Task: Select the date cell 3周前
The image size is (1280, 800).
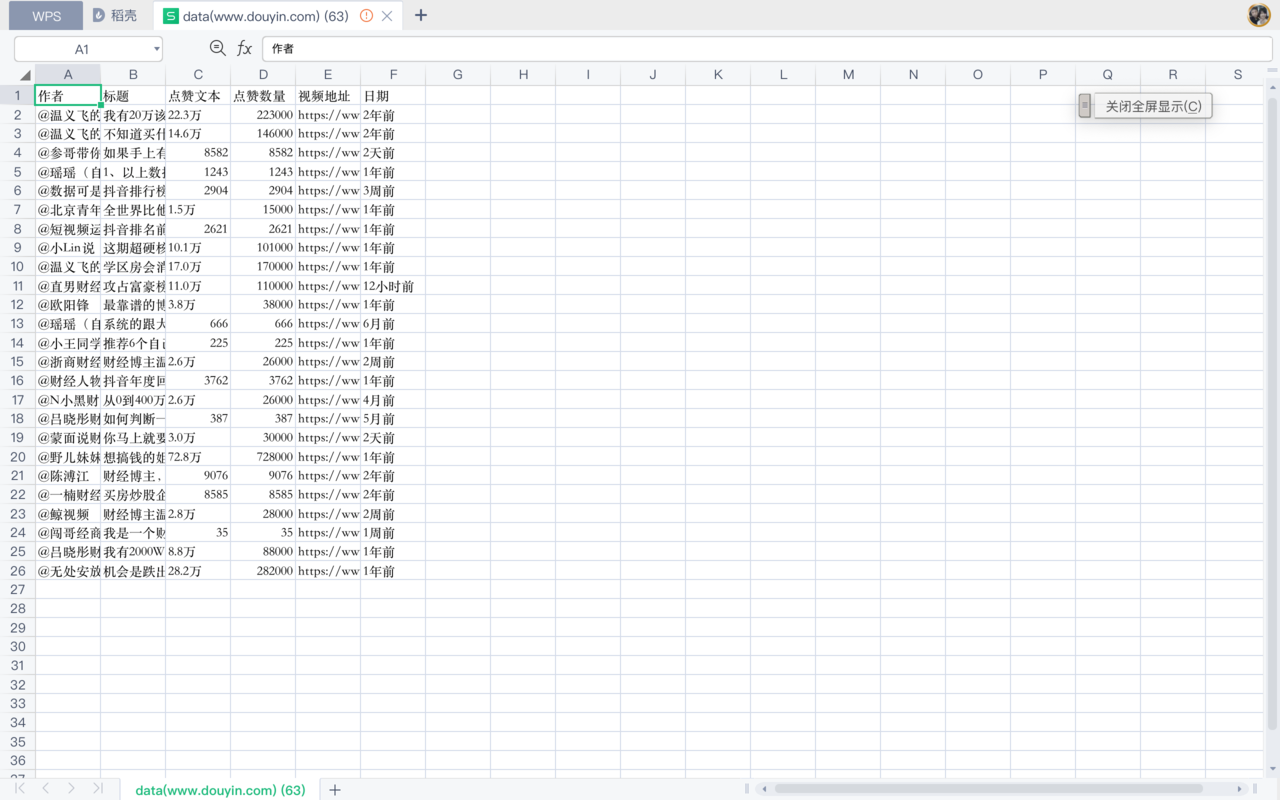Action: tap(393, 191)
